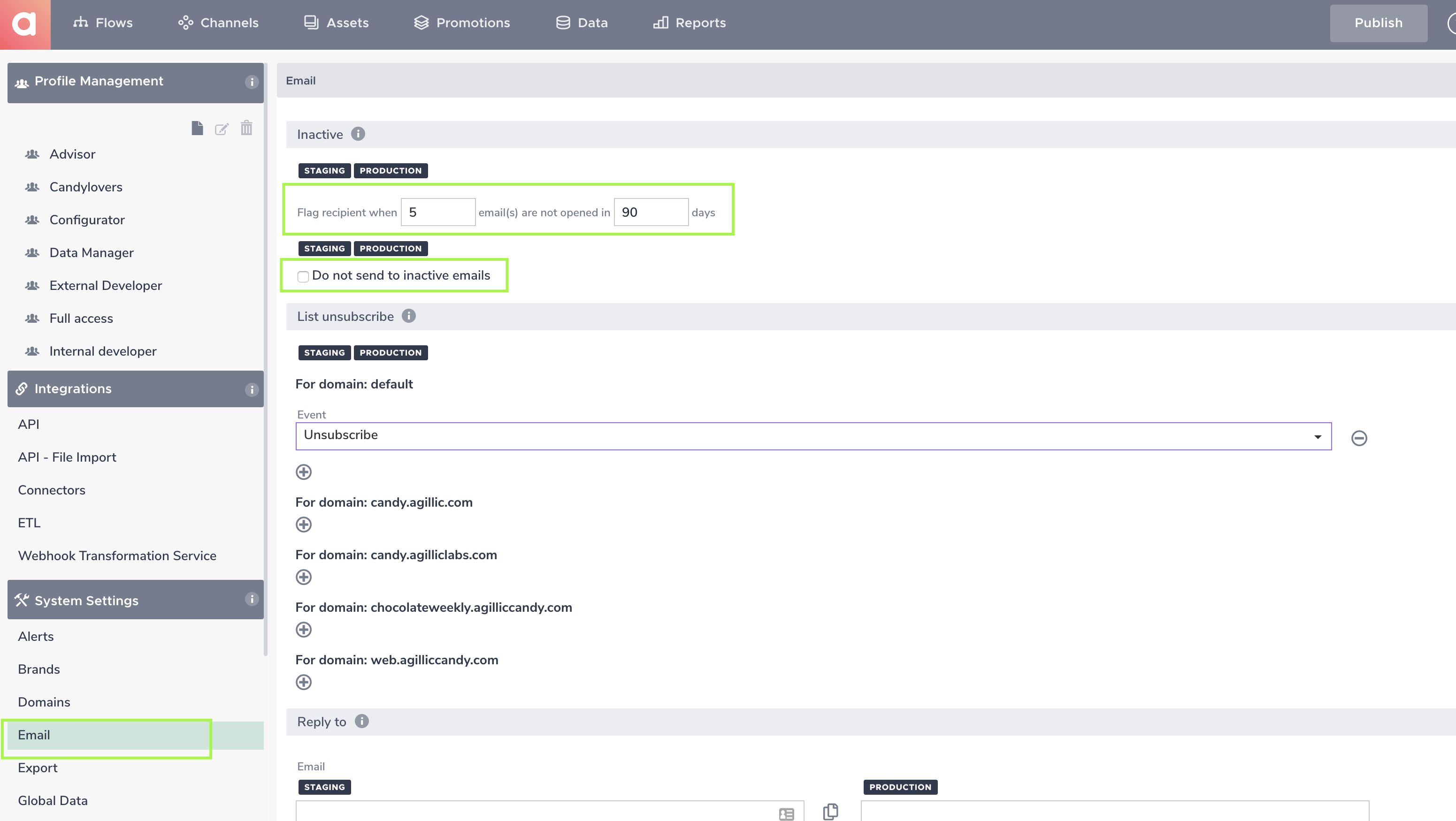Open the Export settings

coord(37,768)
